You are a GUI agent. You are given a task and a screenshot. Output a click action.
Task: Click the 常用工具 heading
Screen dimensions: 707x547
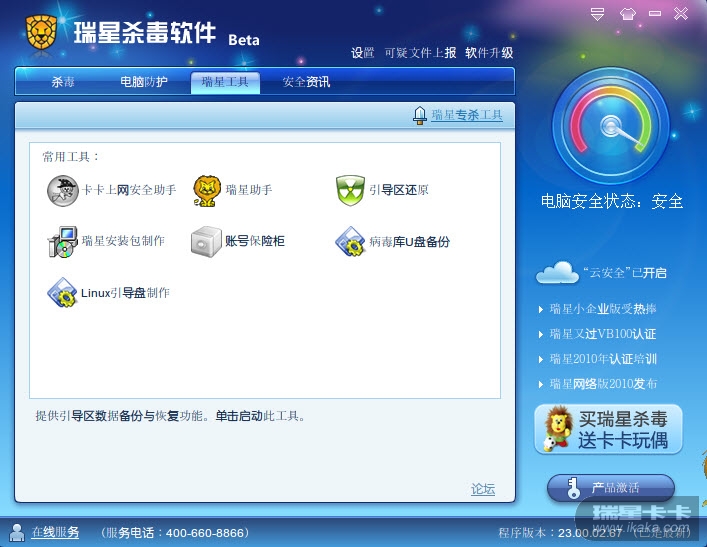coord(71,157)
